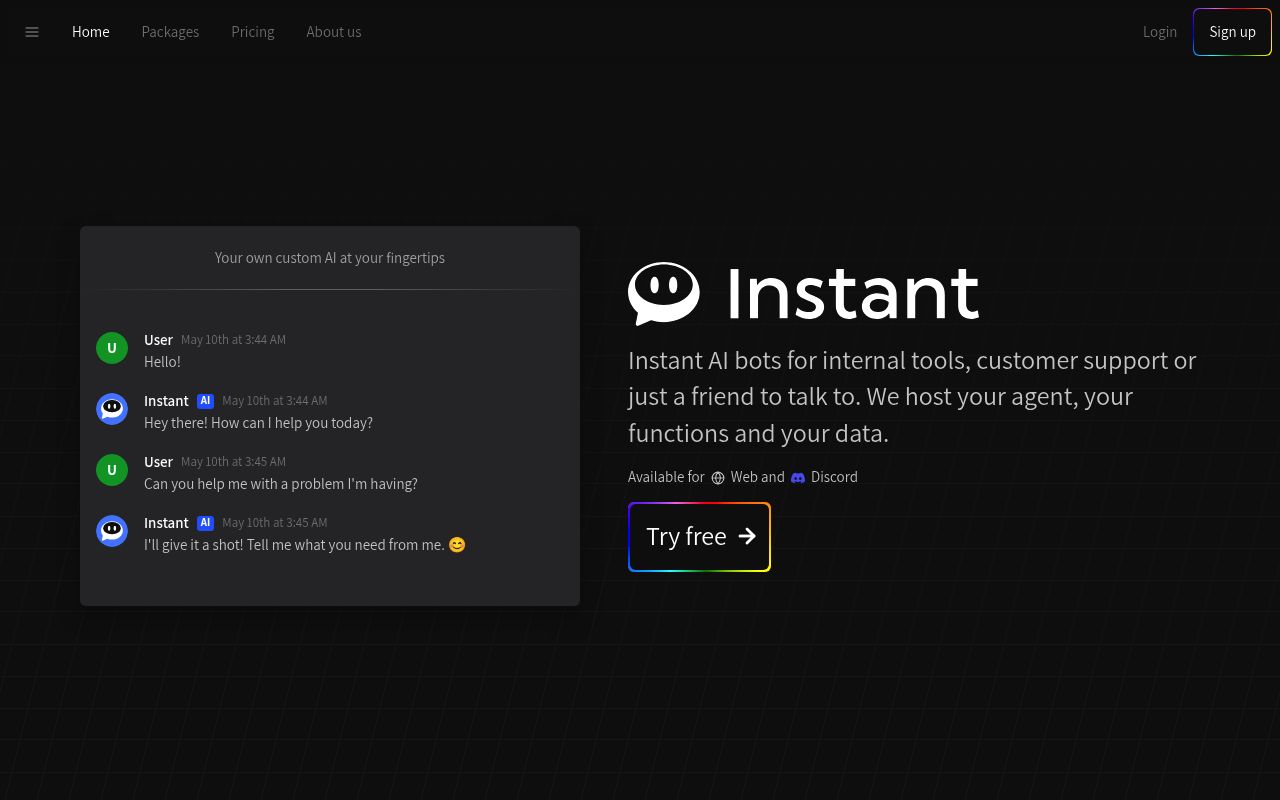Click the "User" name above "Hello!"
Screen dimensions: 1280x800
pos(158,340)
